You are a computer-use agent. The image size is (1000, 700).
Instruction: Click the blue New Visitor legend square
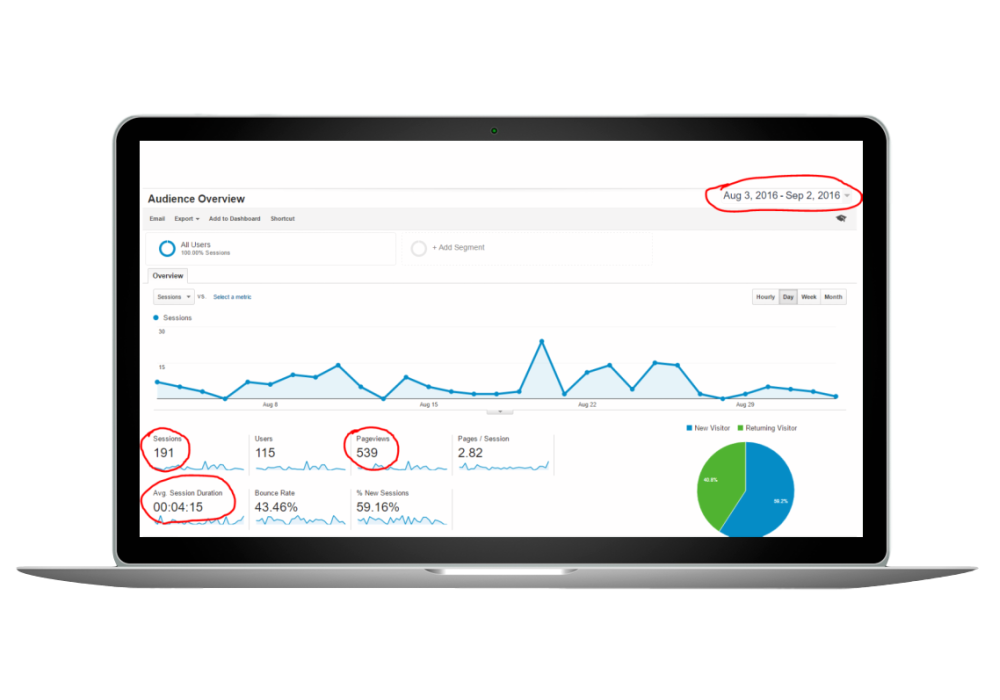click(689, 428)
